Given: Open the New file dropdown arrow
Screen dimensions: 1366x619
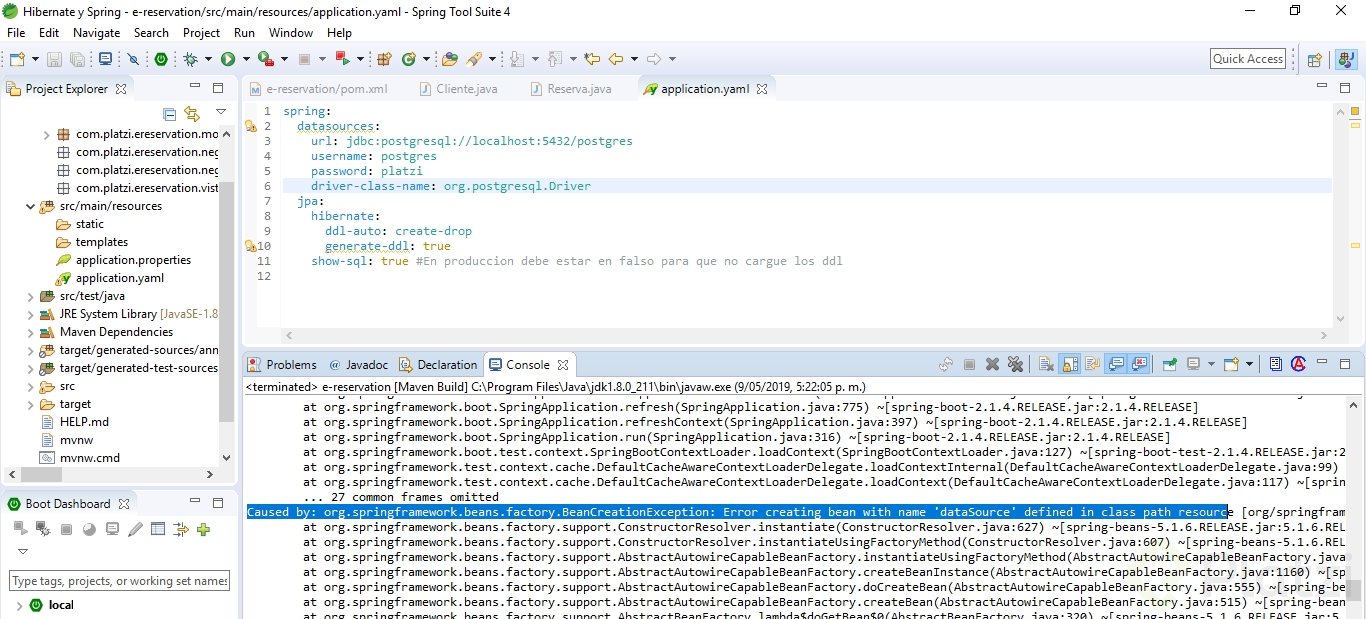Looking at the screenshot, I should (x=35, y=59).
